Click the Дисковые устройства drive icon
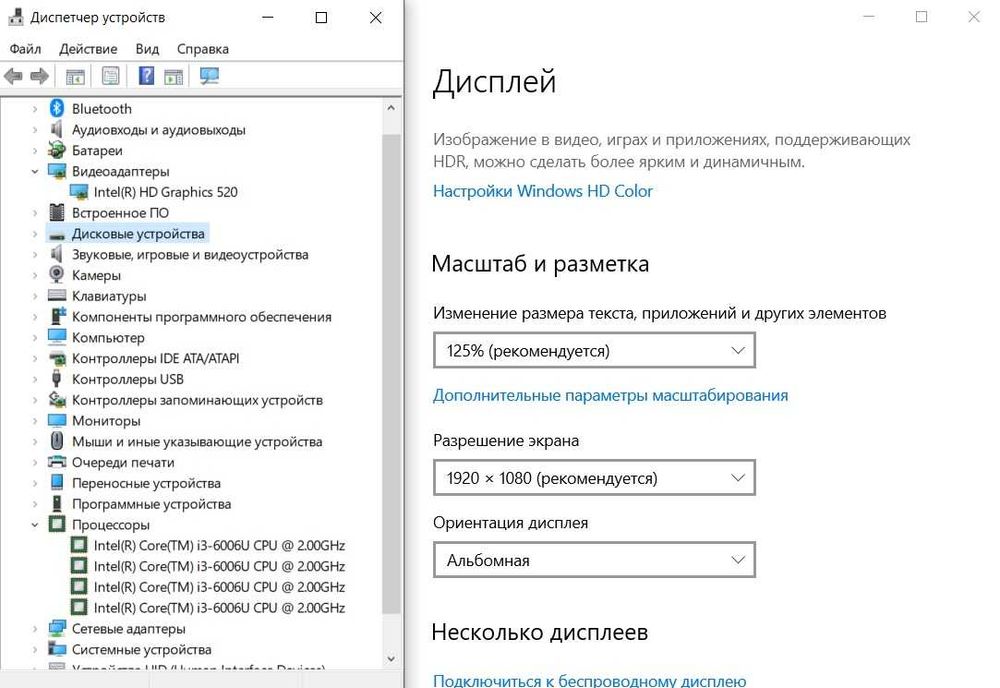Image resolution: width=1000 pixels, height=688 pixels. (x=57, y=235)
